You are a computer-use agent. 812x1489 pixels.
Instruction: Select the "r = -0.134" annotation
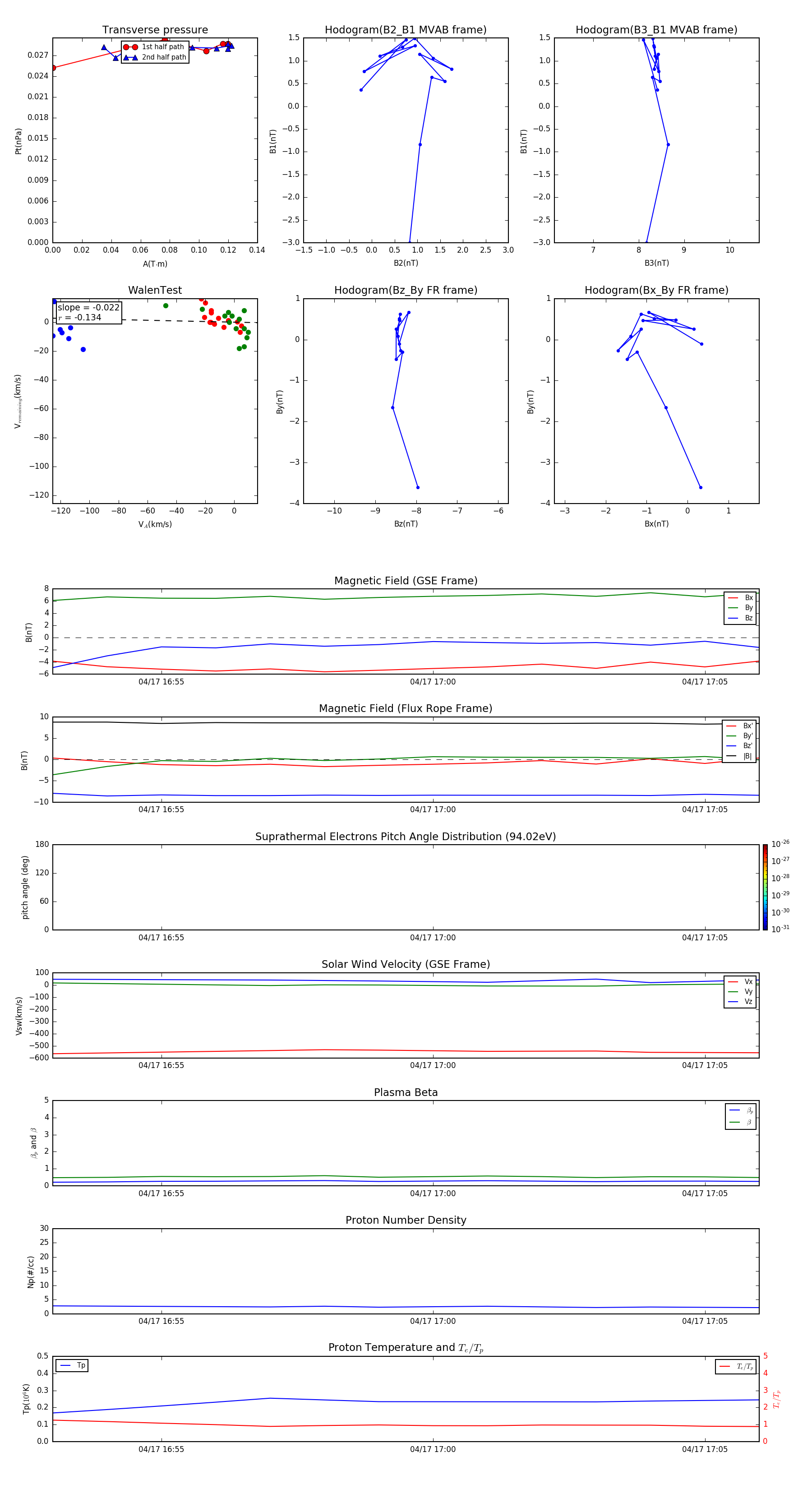click(80, 317)
